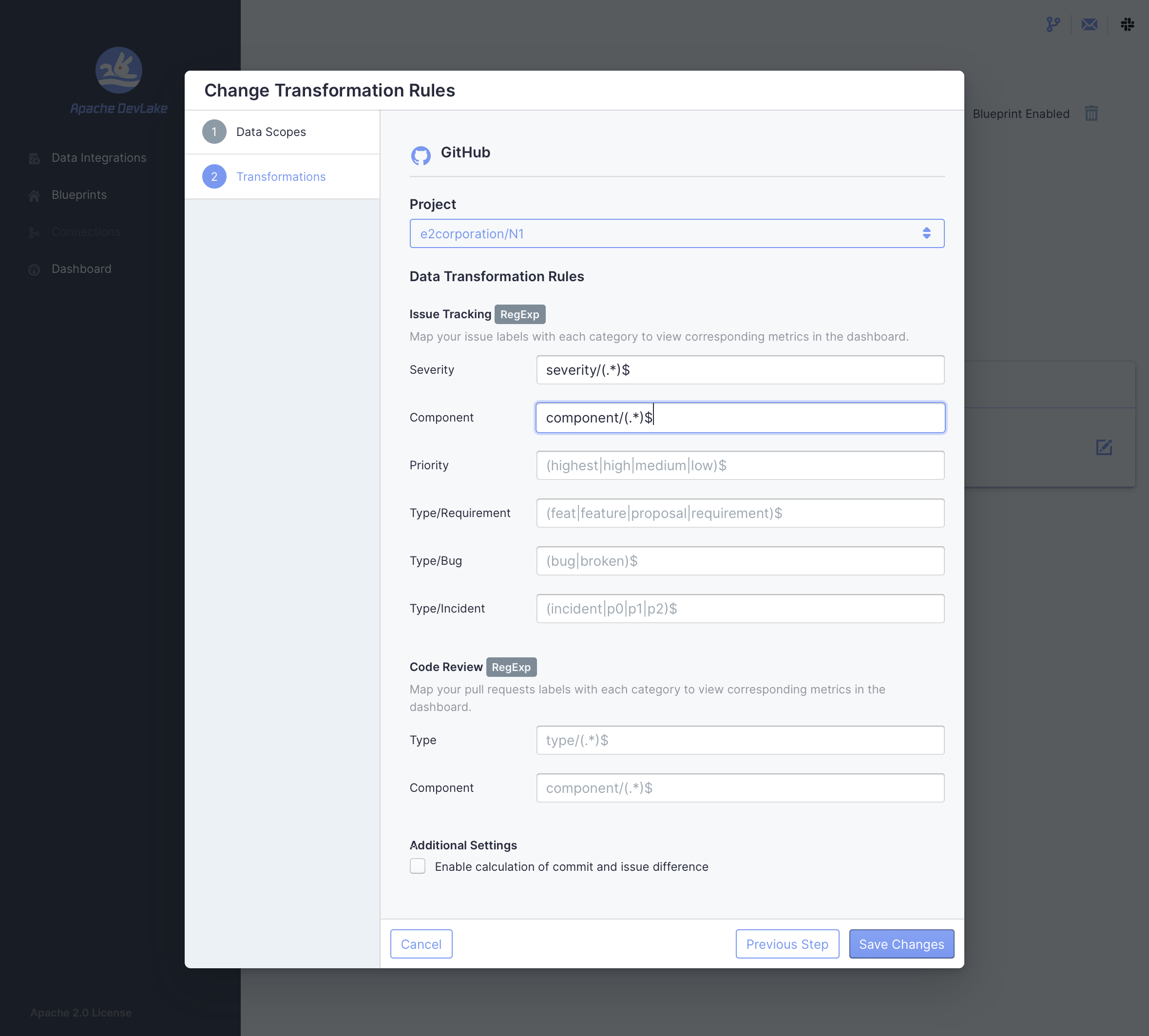Enable calculation of commit and issue difference
1149x1036 pixels.
coord(418,866)
